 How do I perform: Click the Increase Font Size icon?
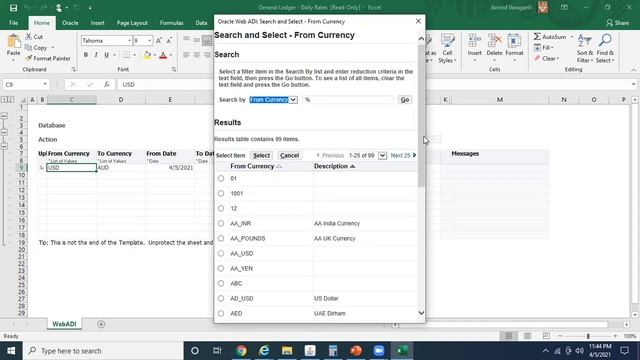[x=159, y=40]
